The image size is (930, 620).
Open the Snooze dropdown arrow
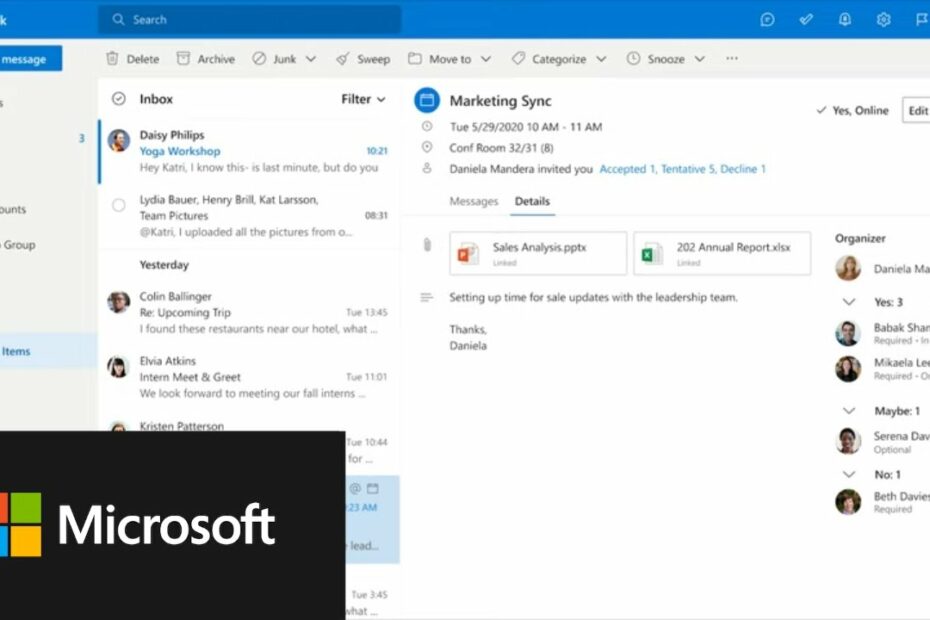click(x=700, y=59)
